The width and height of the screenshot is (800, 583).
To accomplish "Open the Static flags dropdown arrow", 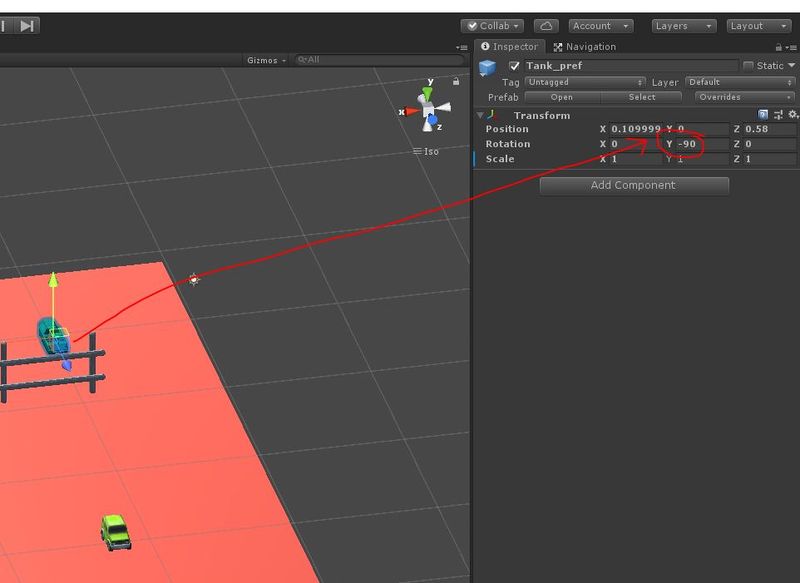I will pos(791,65).
